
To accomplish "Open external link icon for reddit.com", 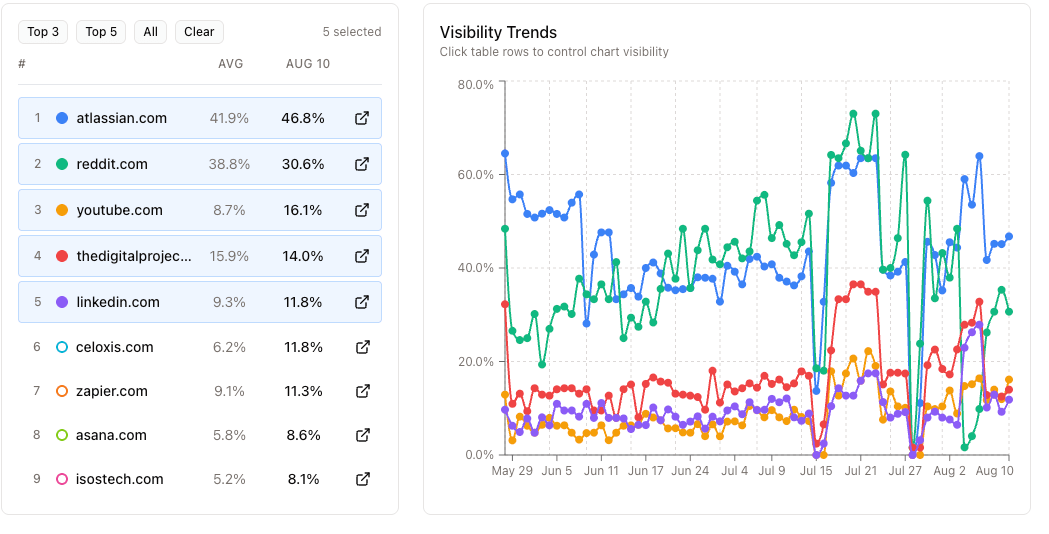I will click(362, 164).
